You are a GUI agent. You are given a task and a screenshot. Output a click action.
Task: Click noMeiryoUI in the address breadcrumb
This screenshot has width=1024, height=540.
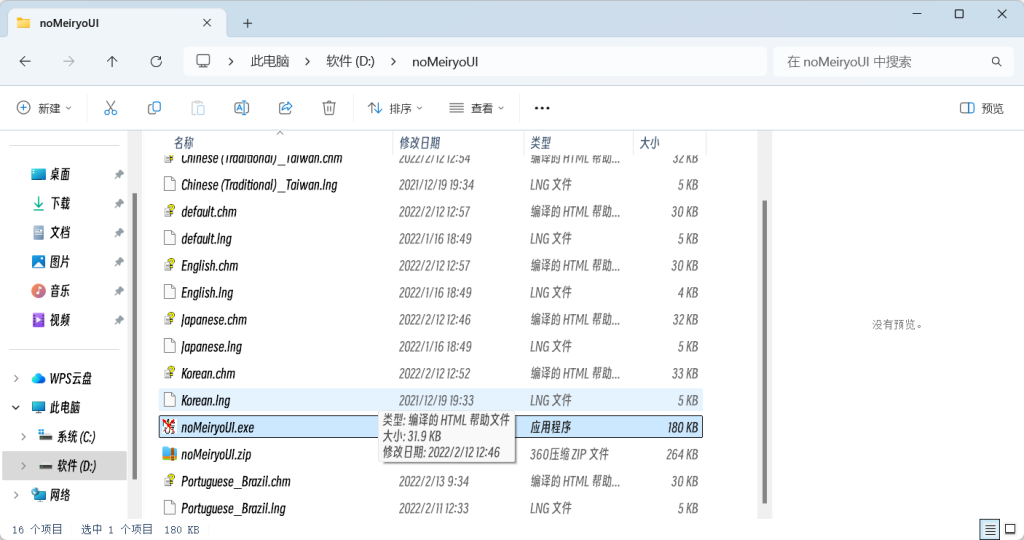445,61
